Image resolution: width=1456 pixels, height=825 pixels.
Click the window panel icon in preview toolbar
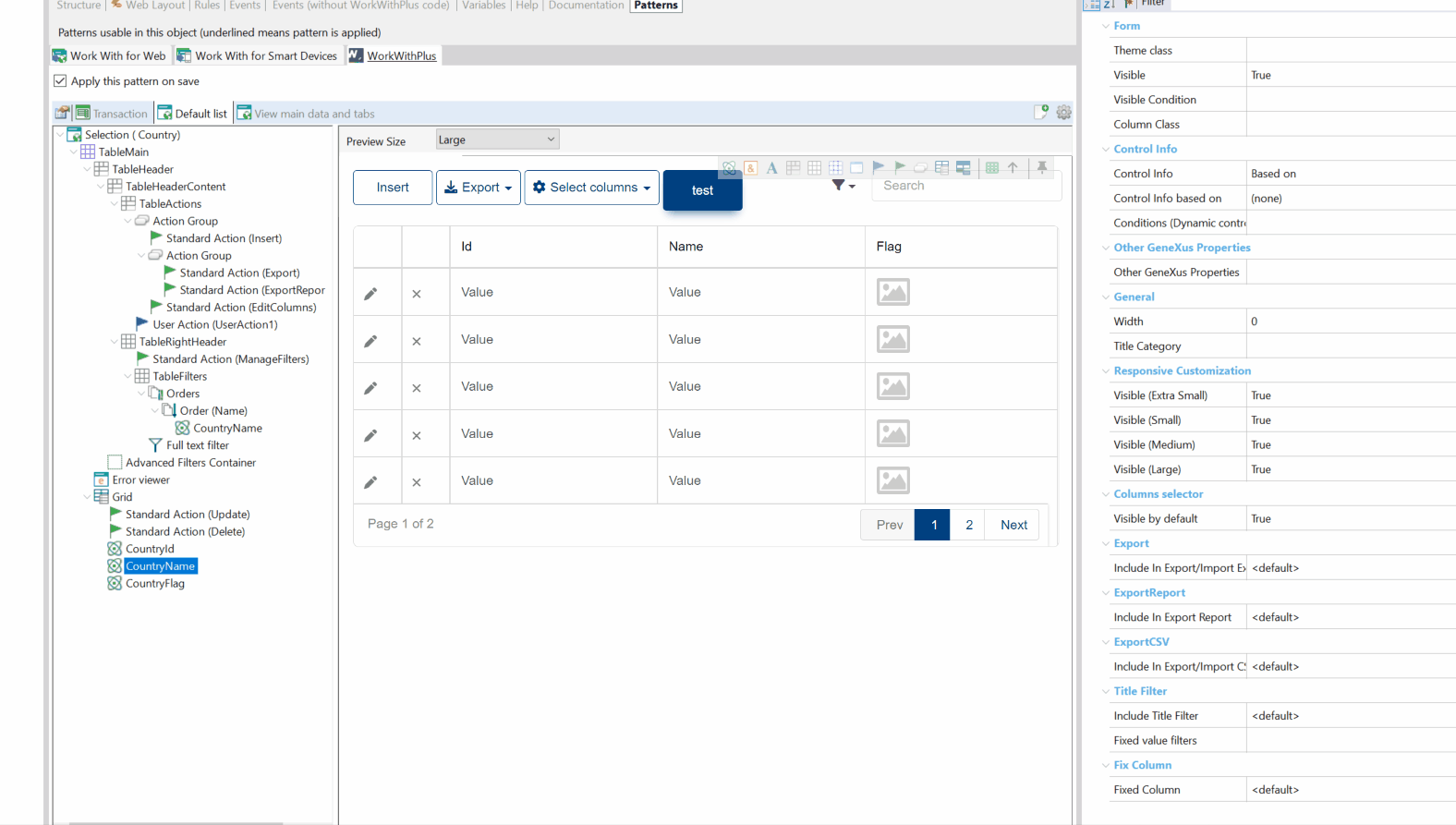856,167
